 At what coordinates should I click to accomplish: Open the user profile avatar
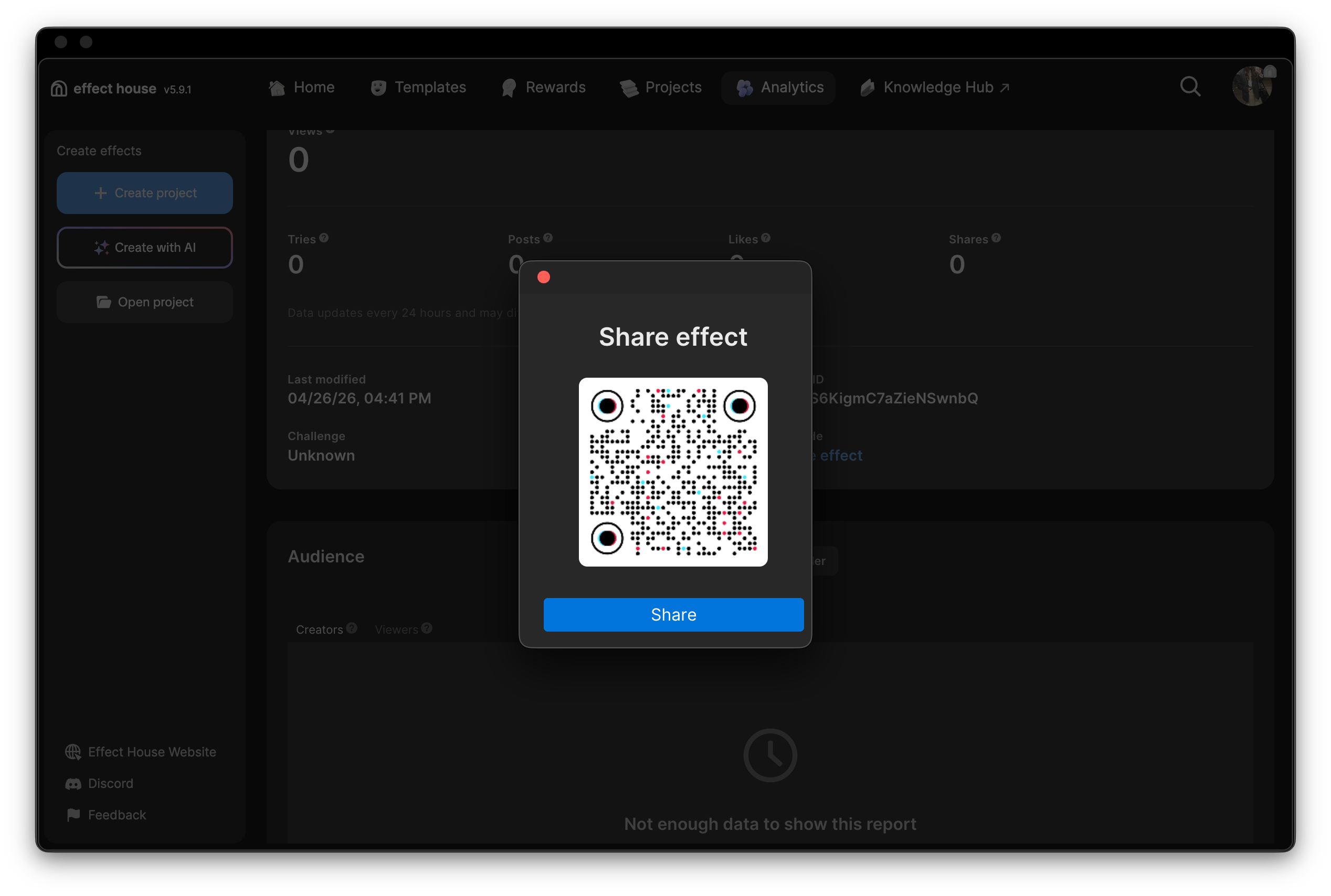[1252, 86]
